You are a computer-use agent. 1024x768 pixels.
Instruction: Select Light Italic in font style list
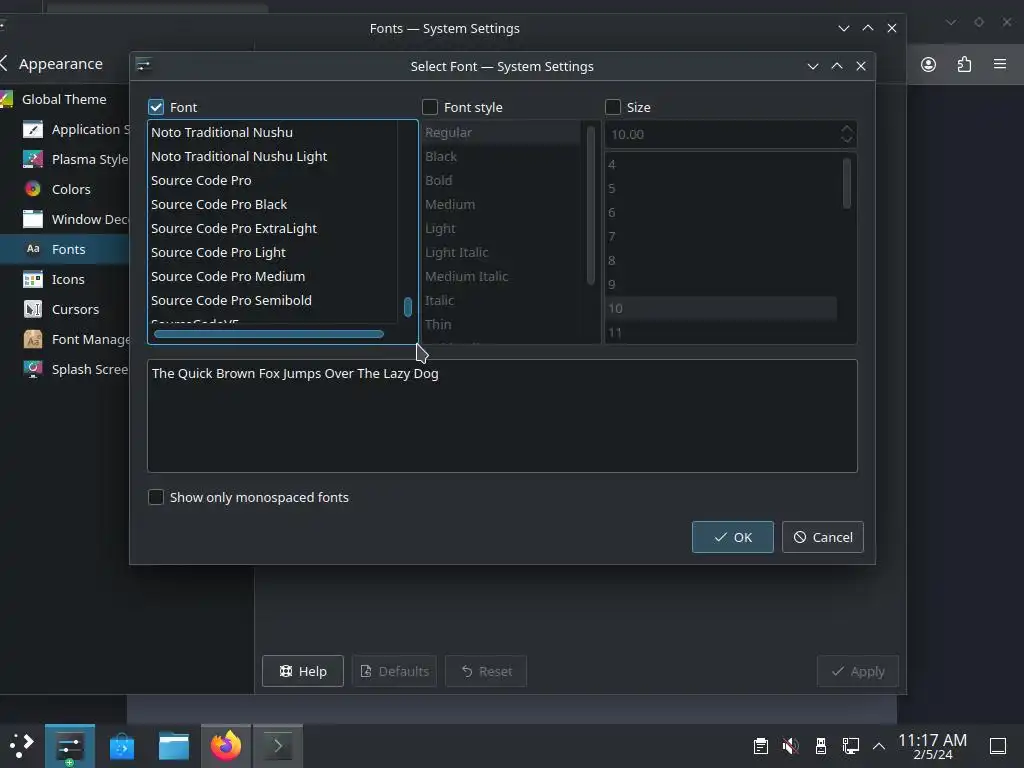point(502,253)
